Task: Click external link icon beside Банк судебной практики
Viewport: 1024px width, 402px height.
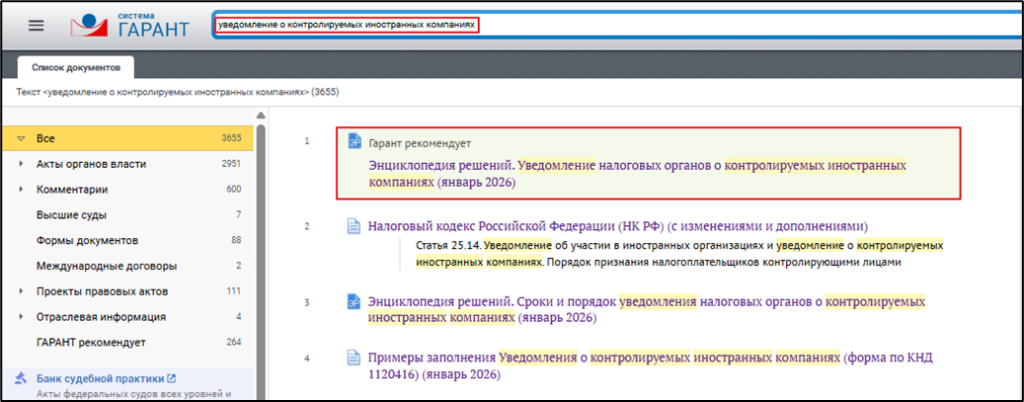Action: [x=171, y=378]
